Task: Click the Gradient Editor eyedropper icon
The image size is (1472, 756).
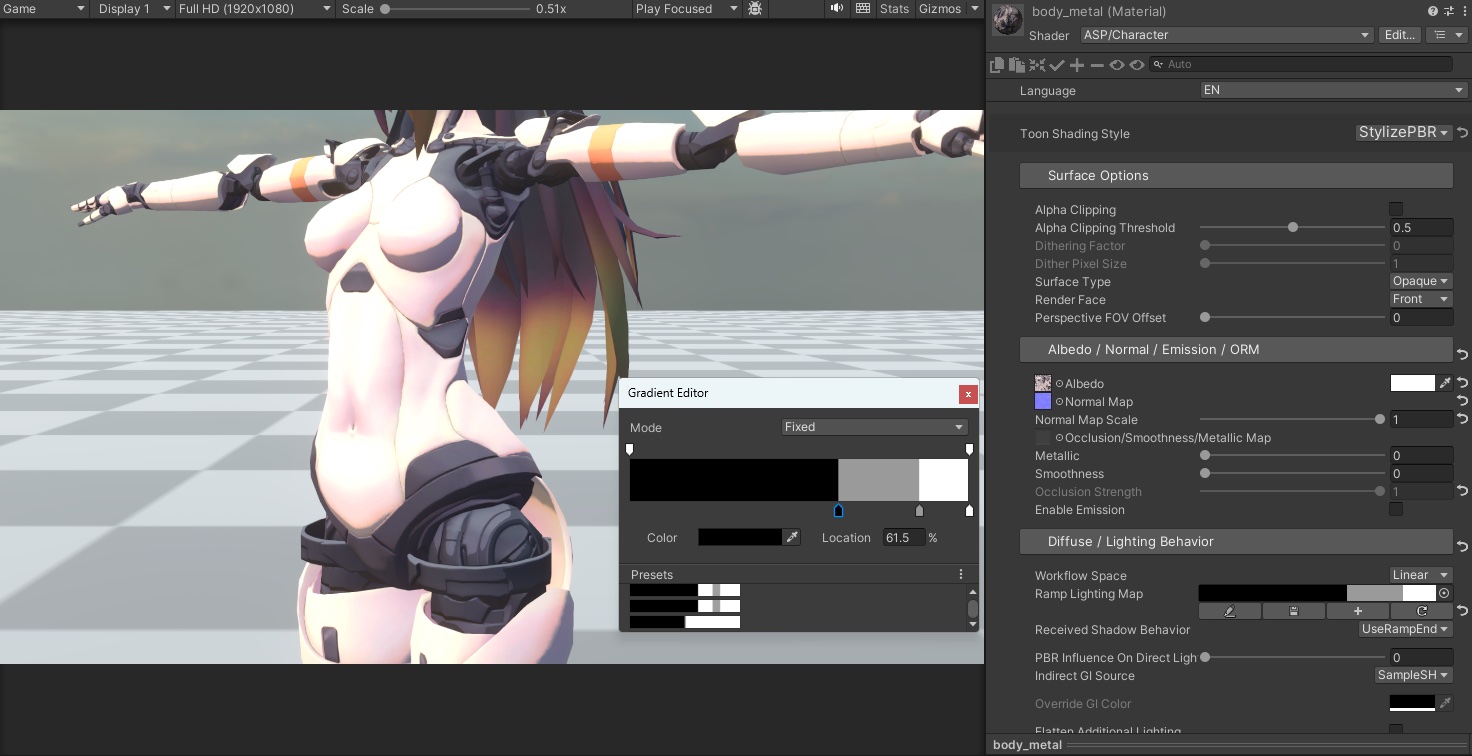Action: click(x=792, y=538)
